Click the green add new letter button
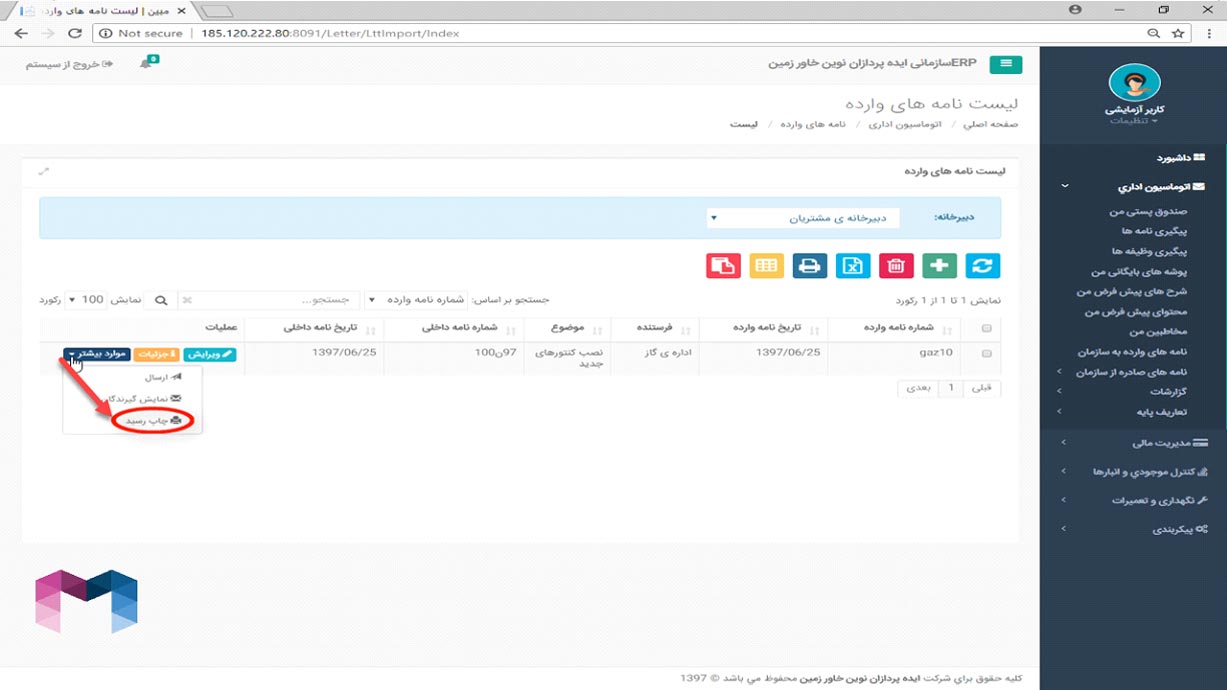Viewport: 1227px width, 690px height. tap(939, 266)
